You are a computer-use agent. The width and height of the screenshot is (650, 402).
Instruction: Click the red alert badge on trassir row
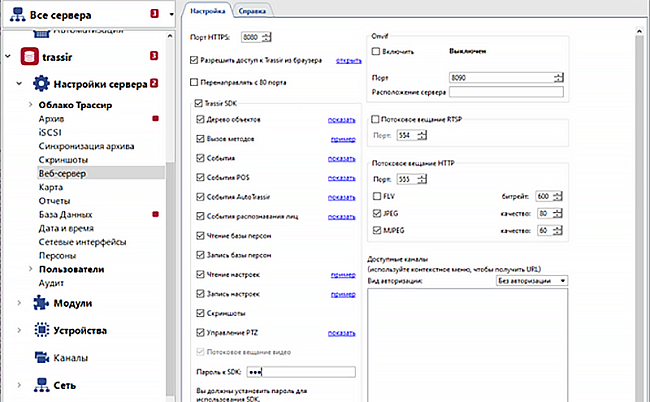154,56
